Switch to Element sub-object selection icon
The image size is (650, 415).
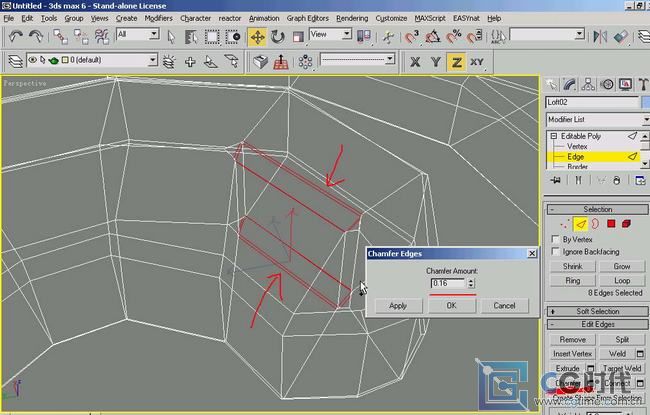[626, 224]
